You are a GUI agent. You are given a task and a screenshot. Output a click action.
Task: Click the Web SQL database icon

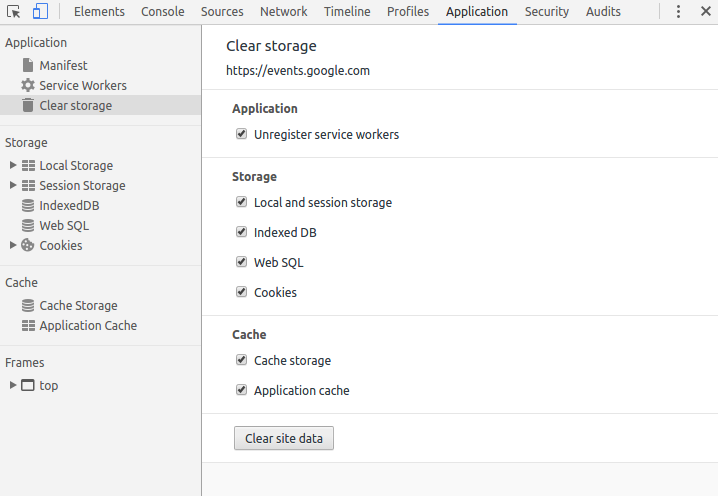click(28, 226)
